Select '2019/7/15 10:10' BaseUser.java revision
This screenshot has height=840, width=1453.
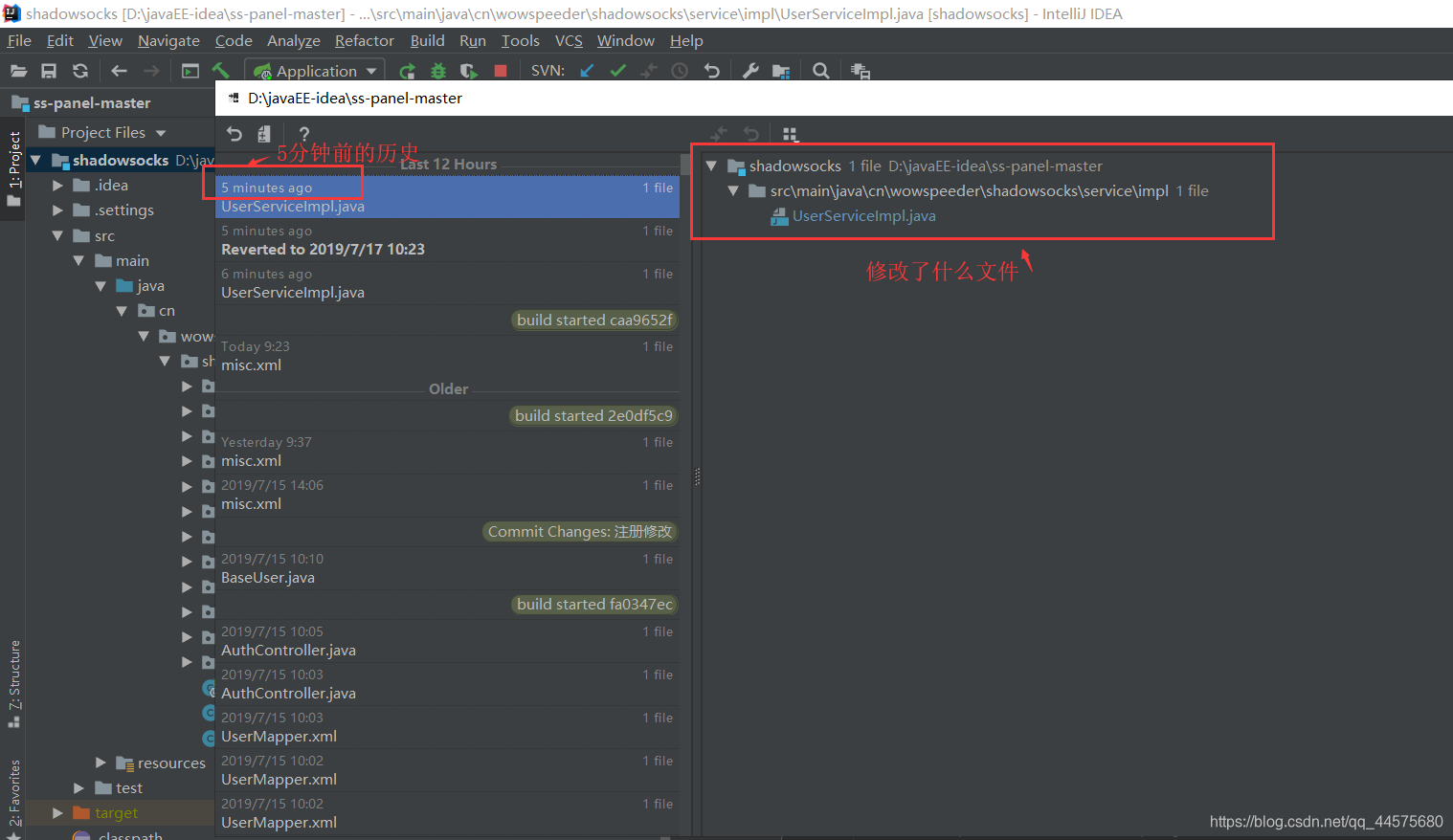point(447,568)
